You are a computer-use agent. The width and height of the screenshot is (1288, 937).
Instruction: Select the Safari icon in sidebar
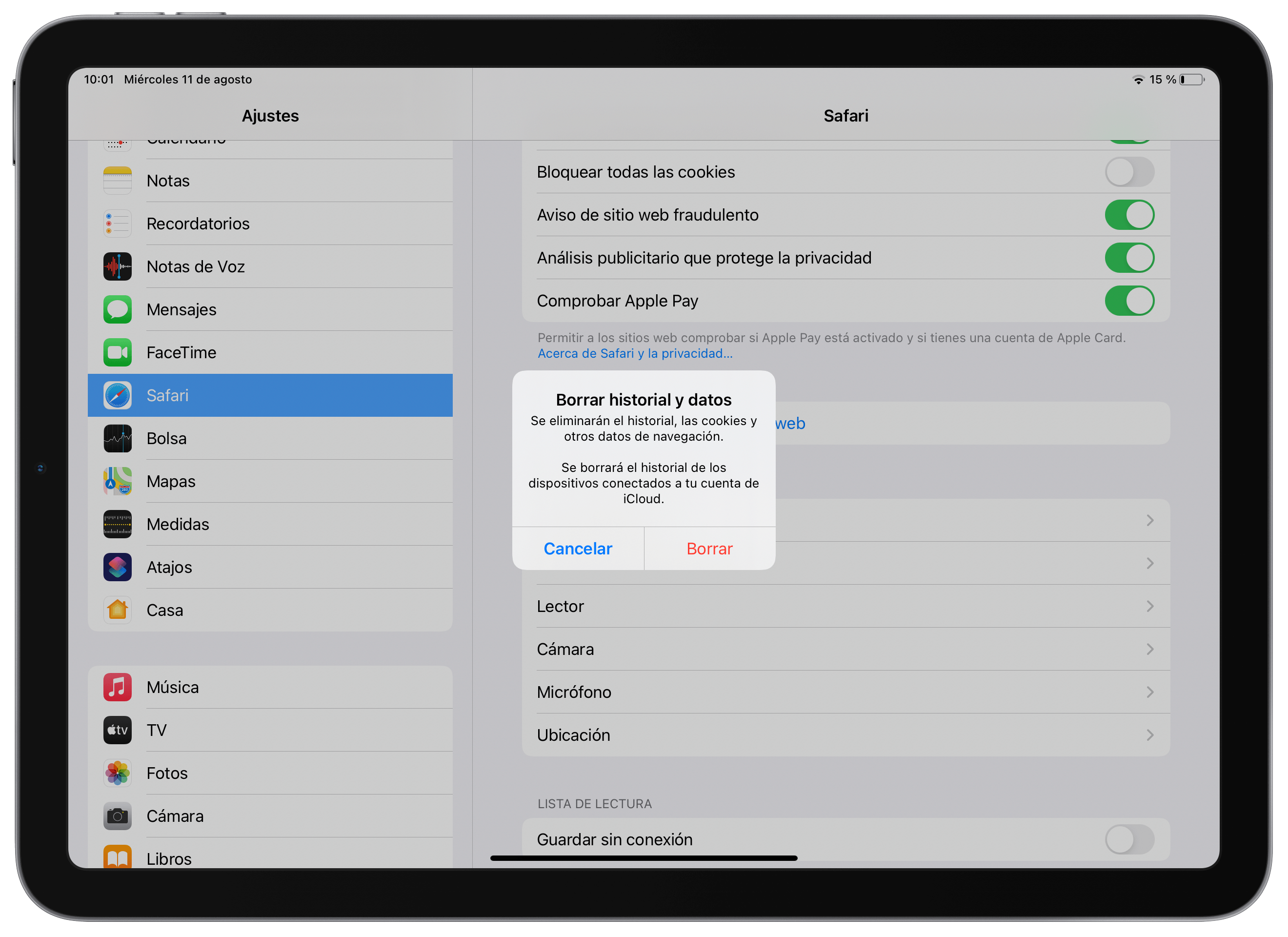(117, 395)
